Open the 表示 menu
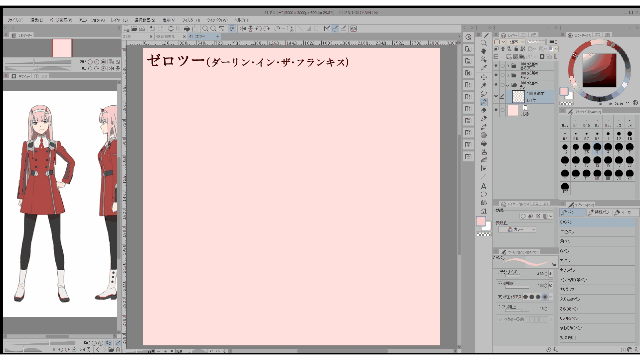 pyautogui.click(x=169, y=20)
